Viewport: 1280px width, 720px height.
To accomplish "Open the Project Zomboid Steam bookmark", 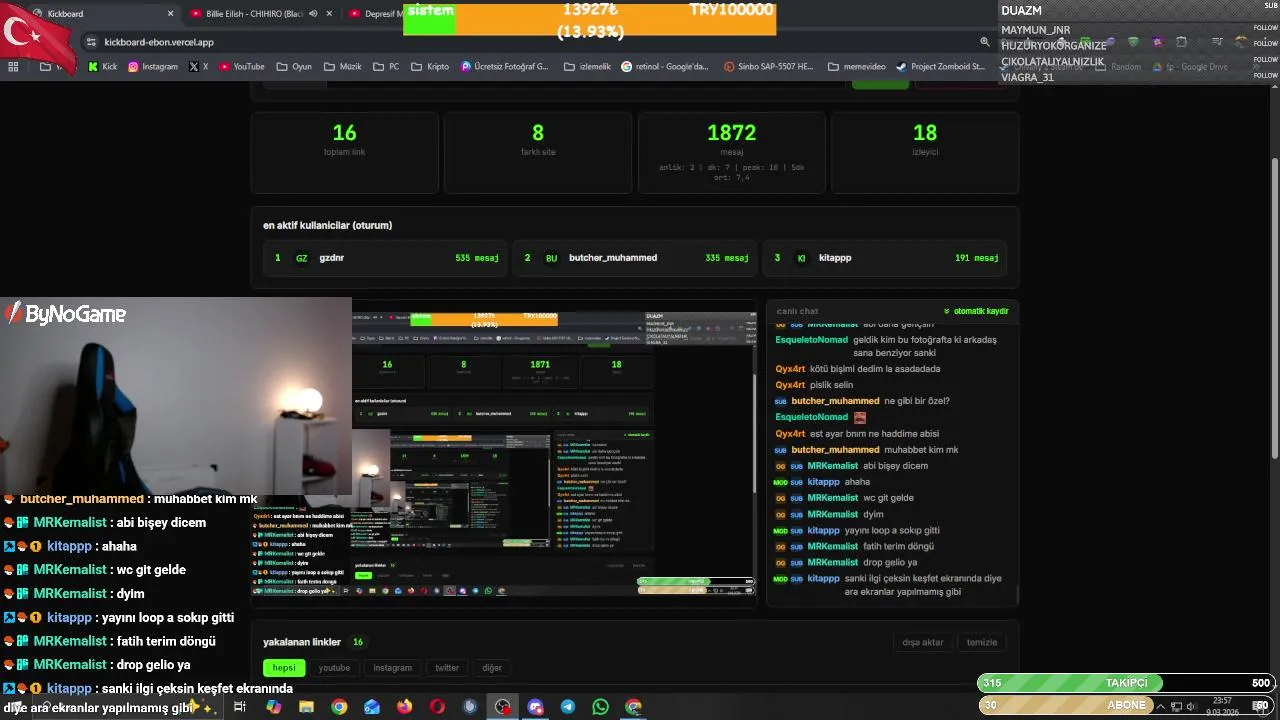I will click(x=940, y=67).
